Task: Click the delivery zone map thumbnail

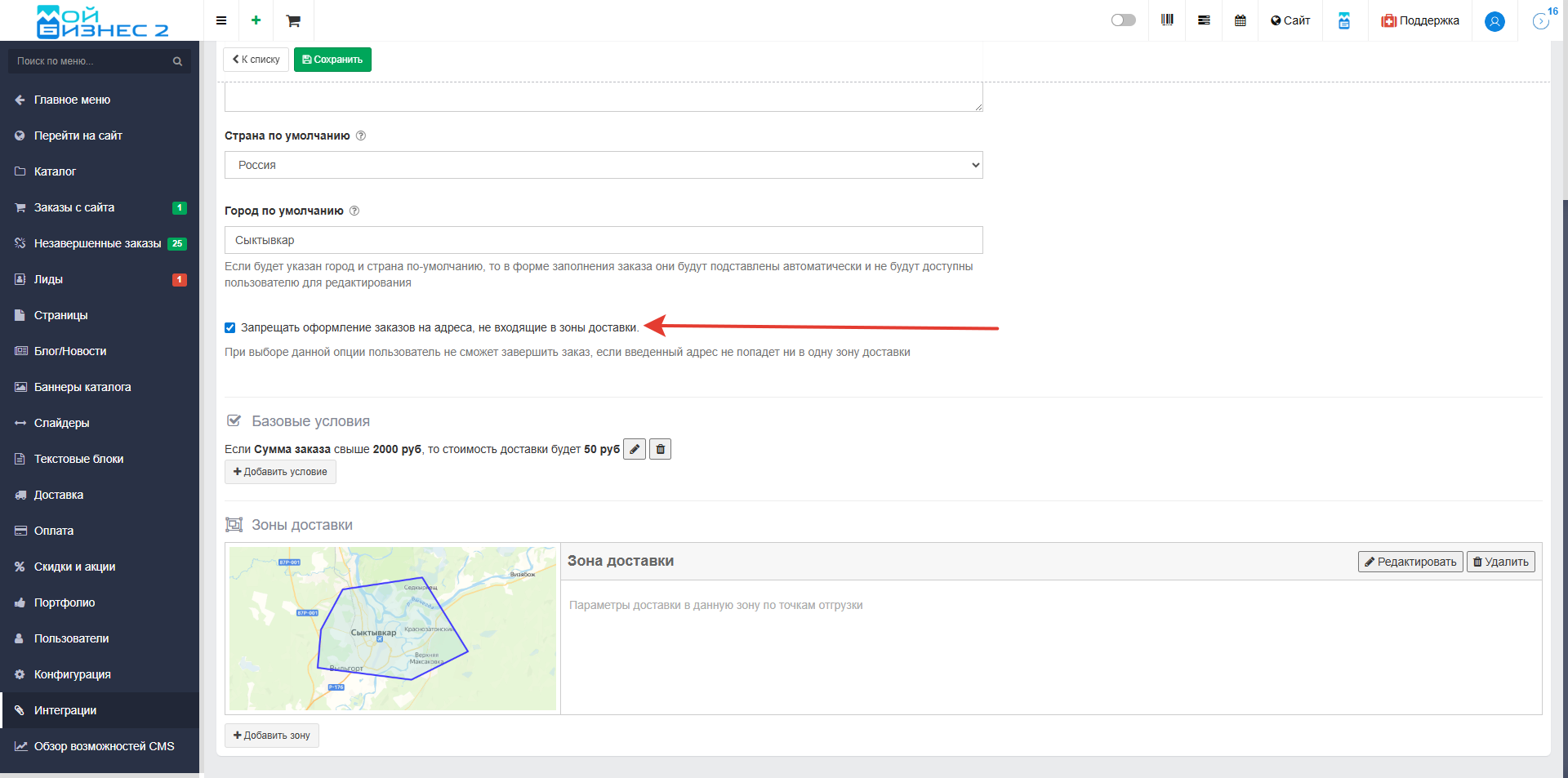Action: [393, 629]
